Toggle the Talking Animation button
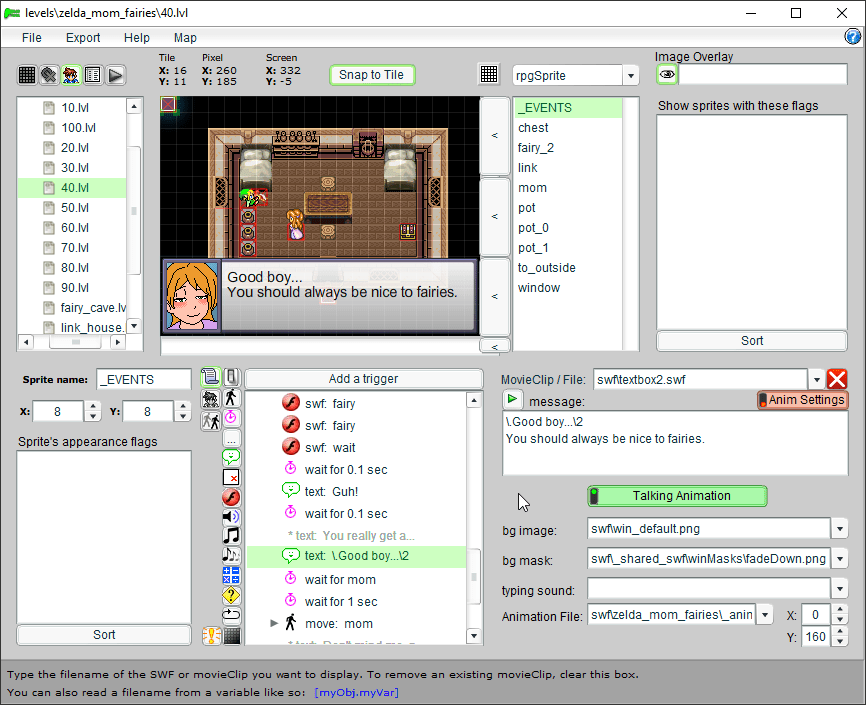This screenshot has width=866, height=705. [x=677, y=496]
